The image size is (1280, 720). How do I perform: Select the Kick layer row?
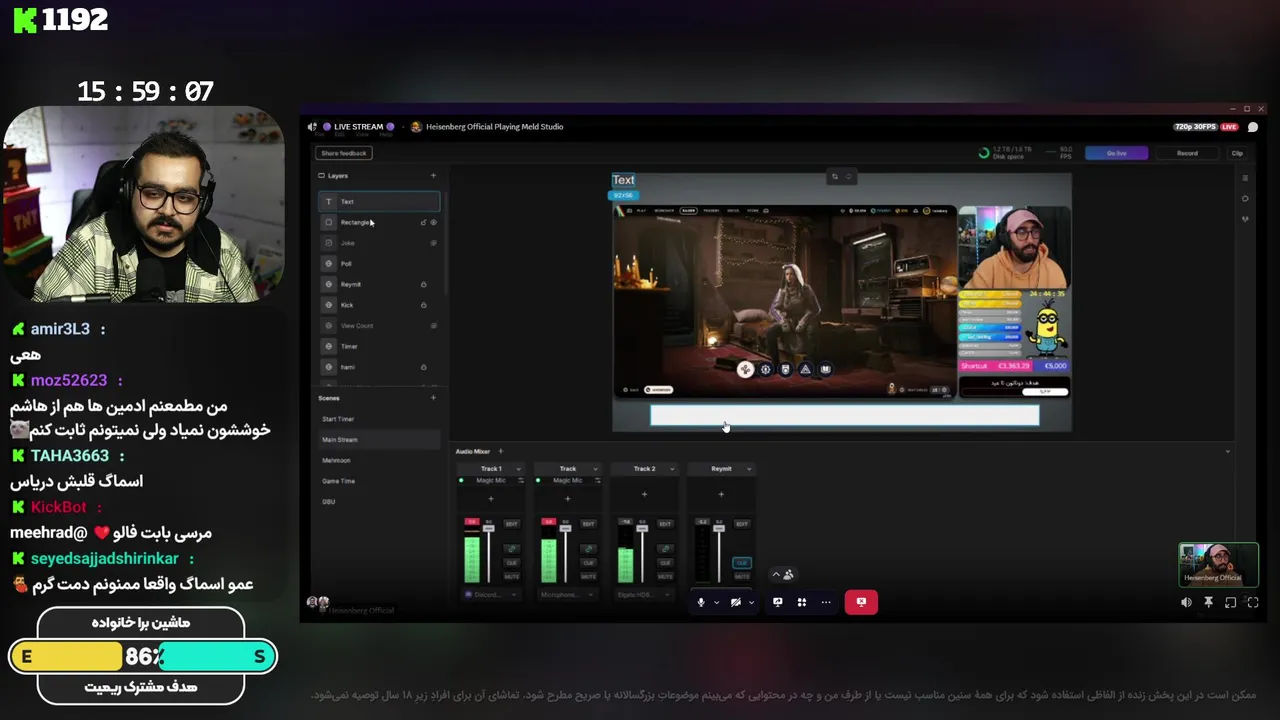(x=379, y=305)
